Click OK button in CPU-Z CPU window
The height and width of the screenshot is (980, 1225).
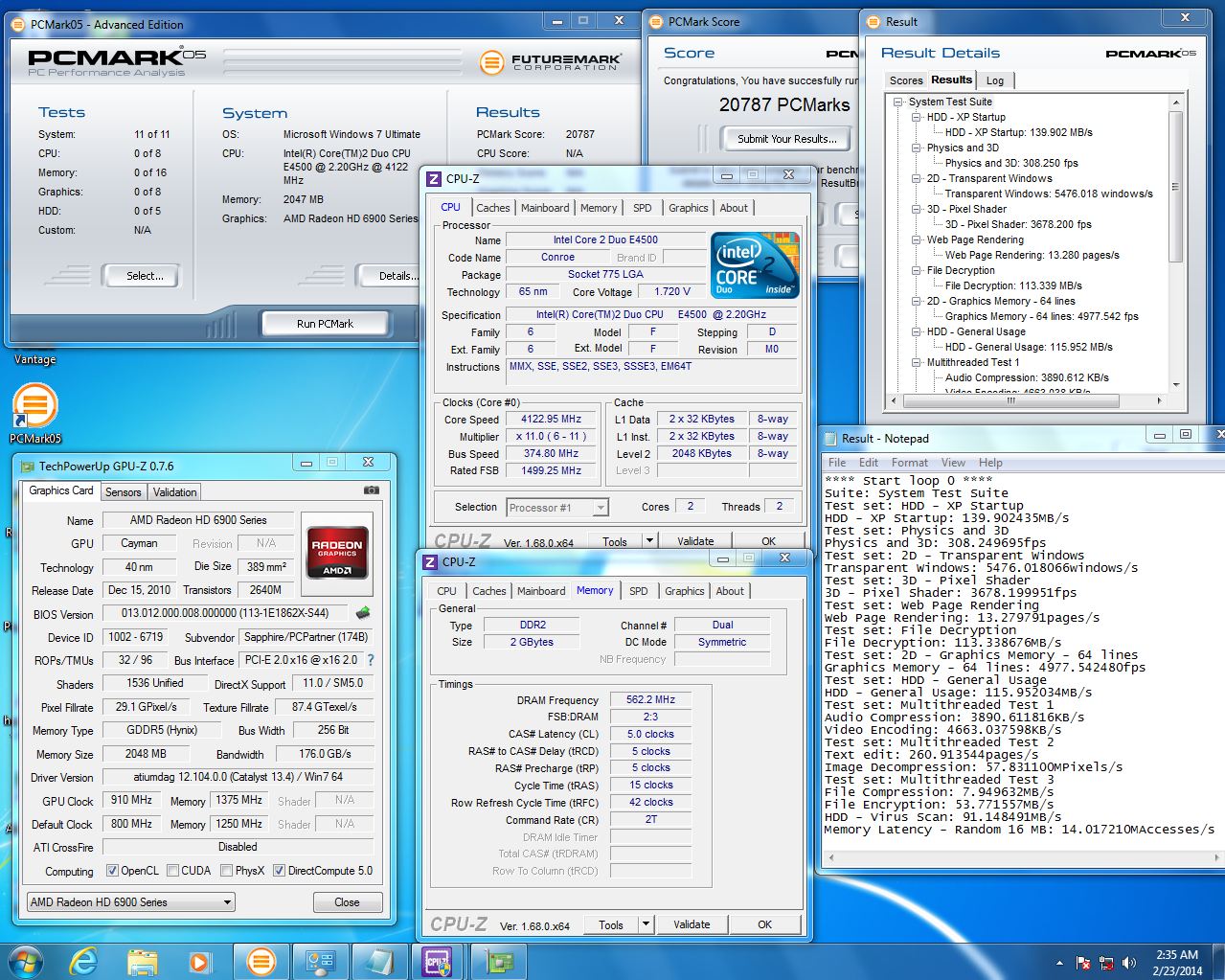click(768, 541)
